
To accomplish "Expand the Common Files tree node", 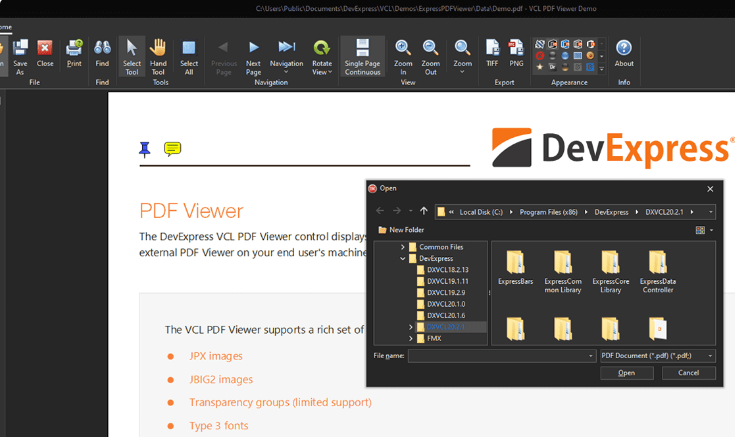I will click(403, 247).
